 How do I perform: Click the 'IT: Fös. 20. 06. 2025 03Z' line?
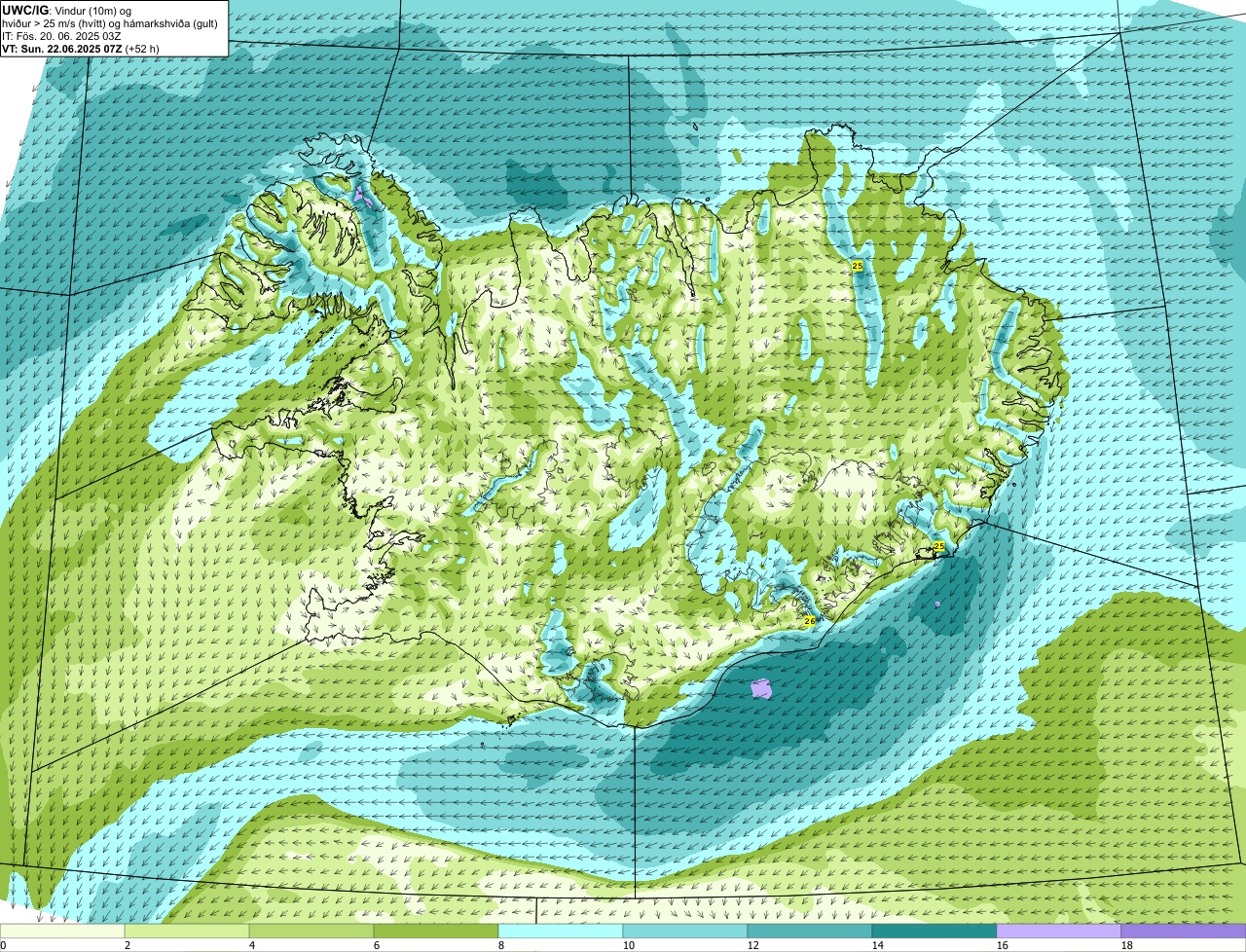tap(61, 35)
